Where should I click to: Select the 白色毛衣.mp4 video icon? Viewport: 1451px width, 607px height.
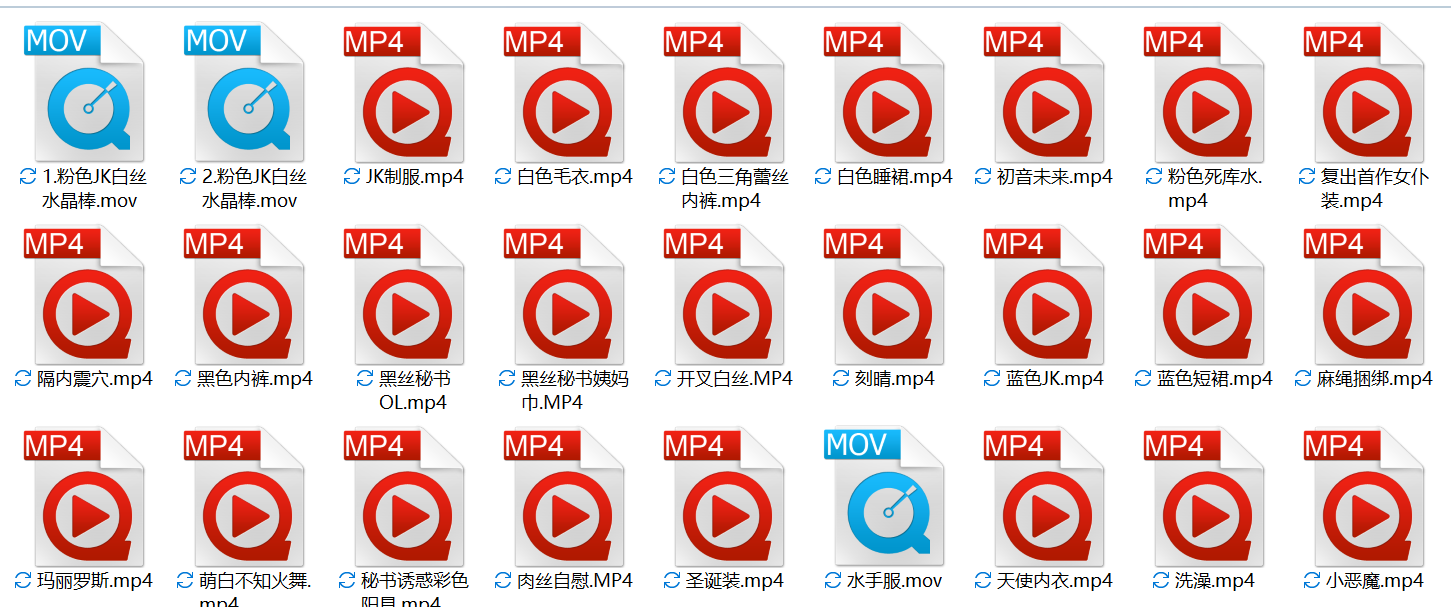tap(563, 93)
